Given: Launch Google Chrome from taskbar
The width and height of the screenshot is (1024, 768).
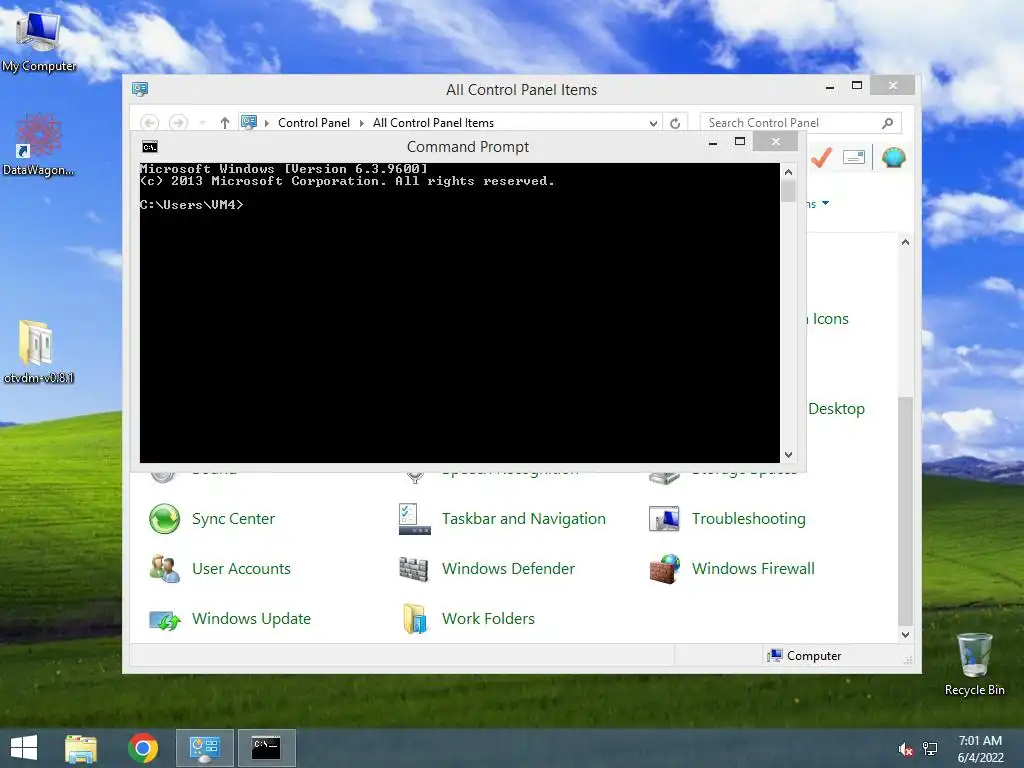Looking at the screenshot, I should (143, 748).
